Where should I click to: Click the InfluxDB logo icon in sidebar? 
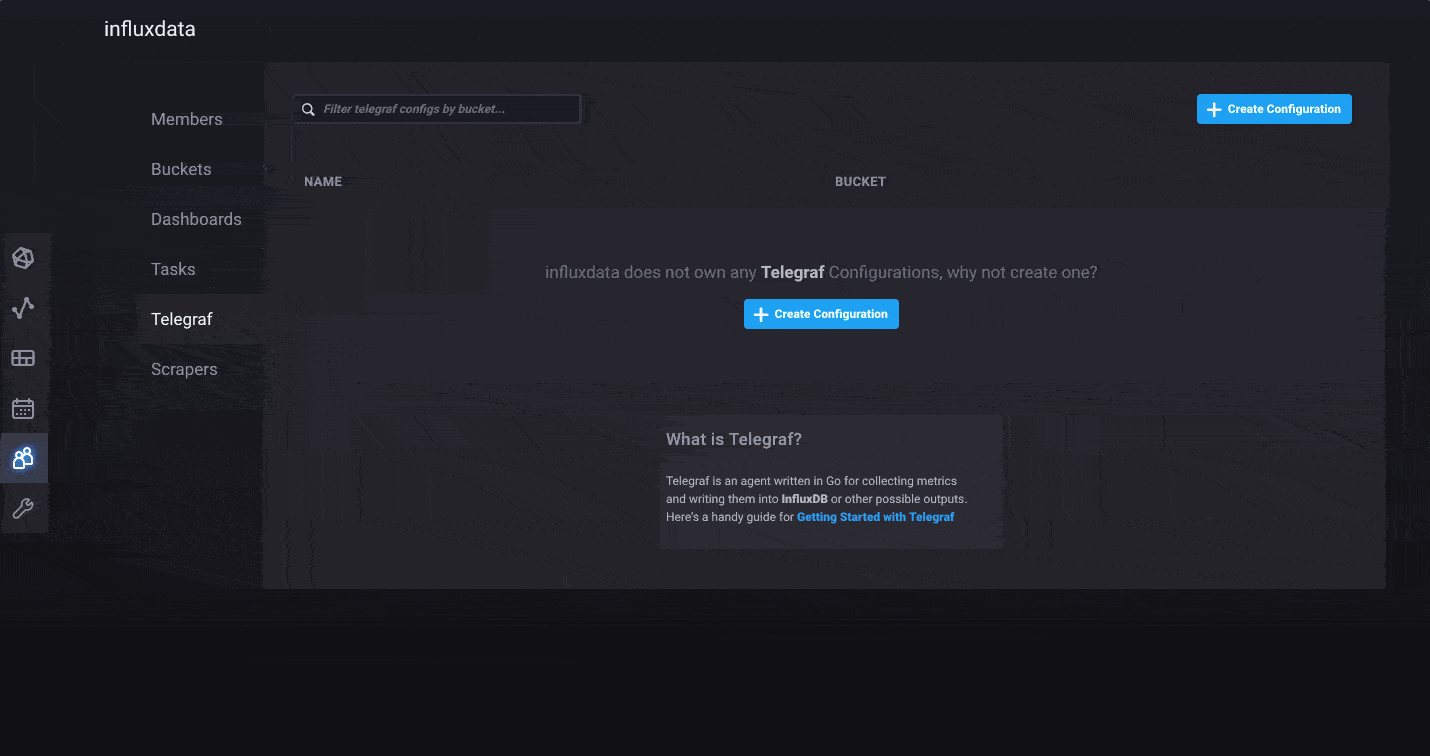pyautogui.click(x=23, y=258)
